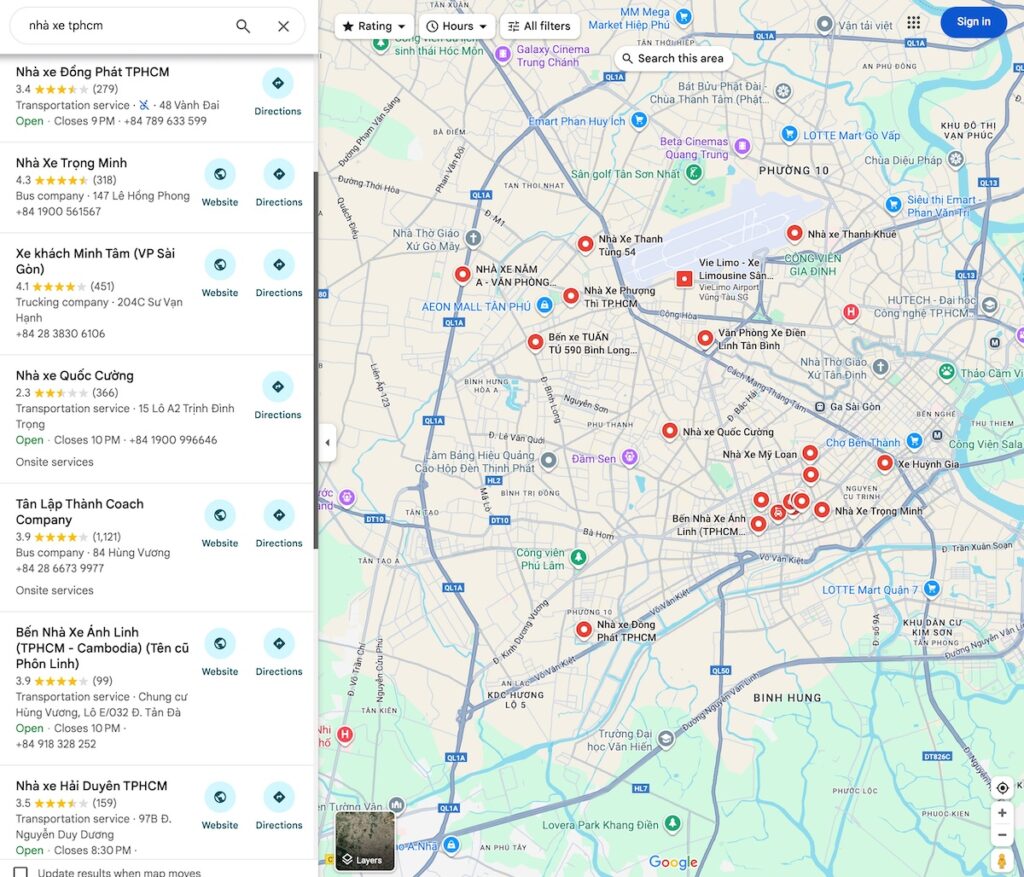This screenshot has height=877, width=1024.
Task: Open the Hours filter dropdown
Action: coord(457,26)
